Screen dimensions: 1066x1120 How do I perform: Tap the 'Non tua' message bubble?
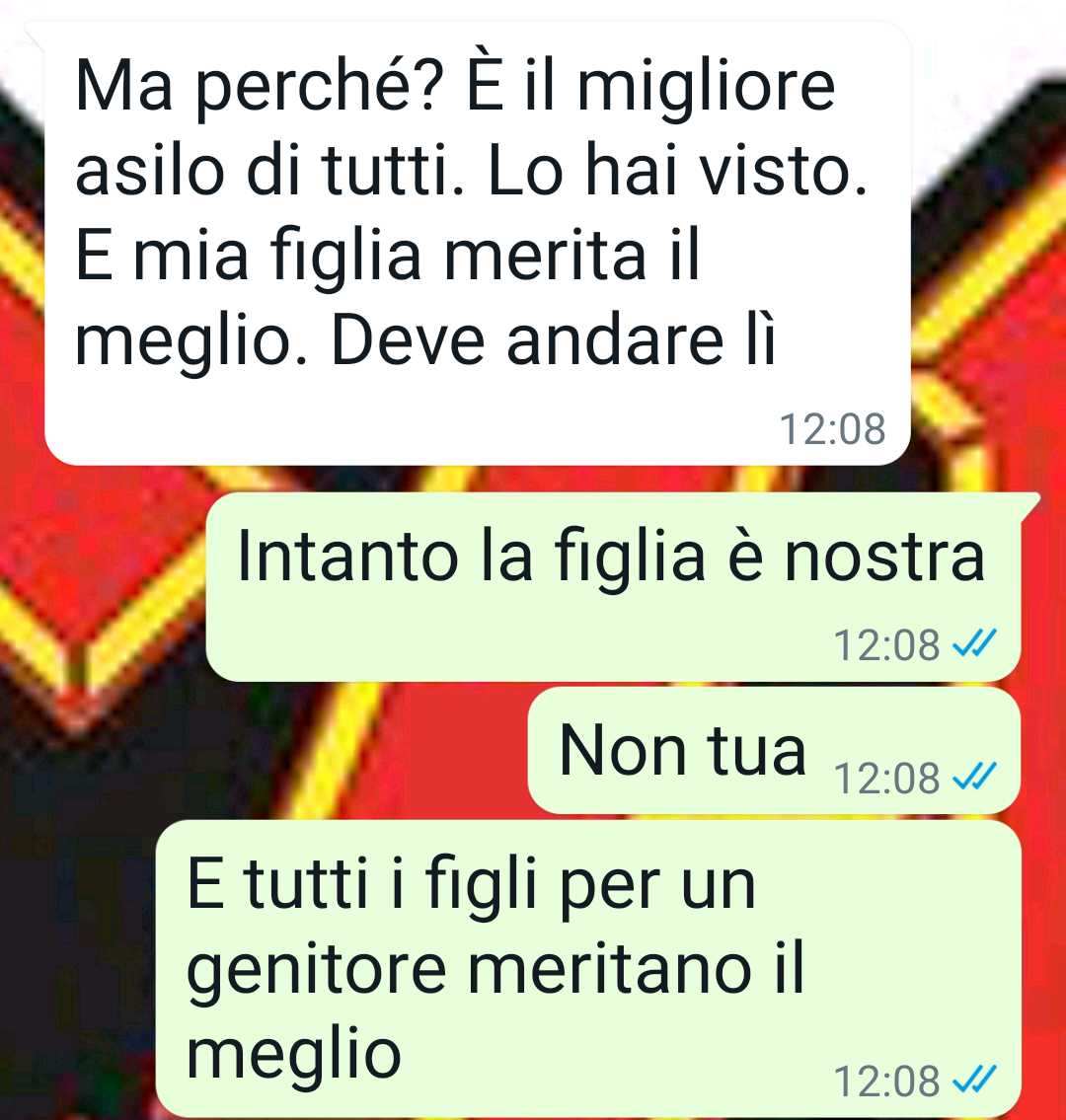pyautogui.click(x=774, y=750)
